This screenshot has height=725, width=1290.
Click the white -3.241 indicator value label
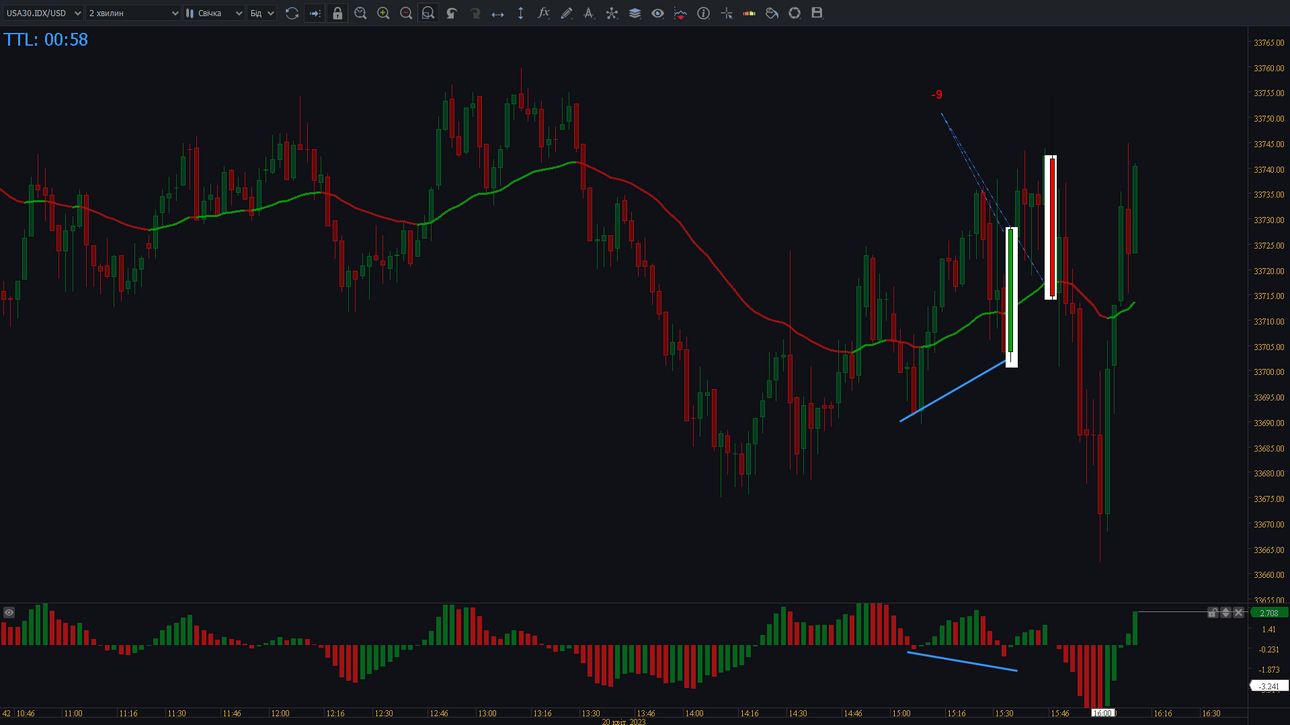tap(1268, 686)
